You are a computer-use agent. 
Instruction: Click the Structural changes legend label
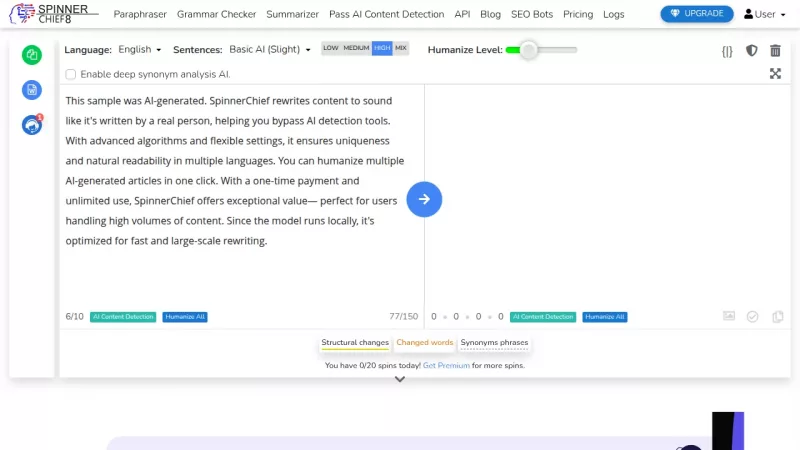355,343
